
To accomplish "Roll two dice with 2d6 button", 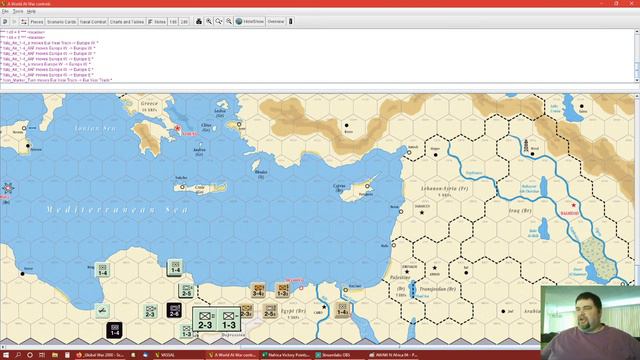I will pos(184,22).
